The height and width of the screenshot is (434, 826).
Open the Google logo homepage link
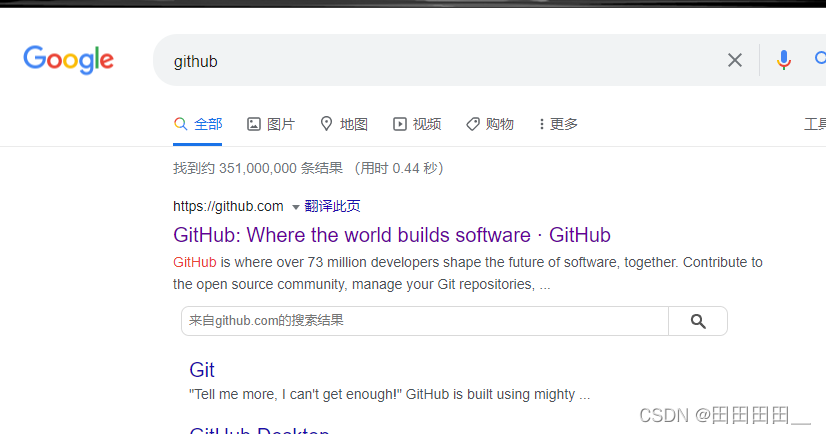coord(68,60)
